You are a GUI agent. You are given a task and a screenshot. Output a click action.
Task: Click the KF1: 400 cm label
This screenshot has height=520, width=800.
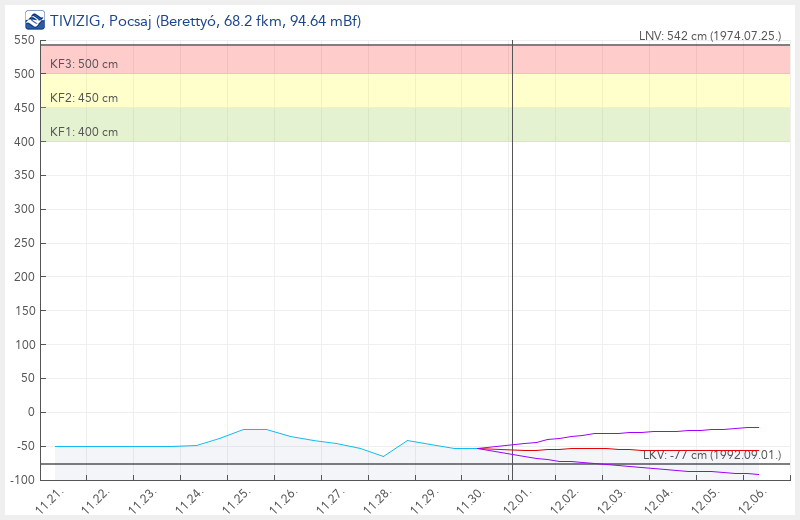[84, 132]
